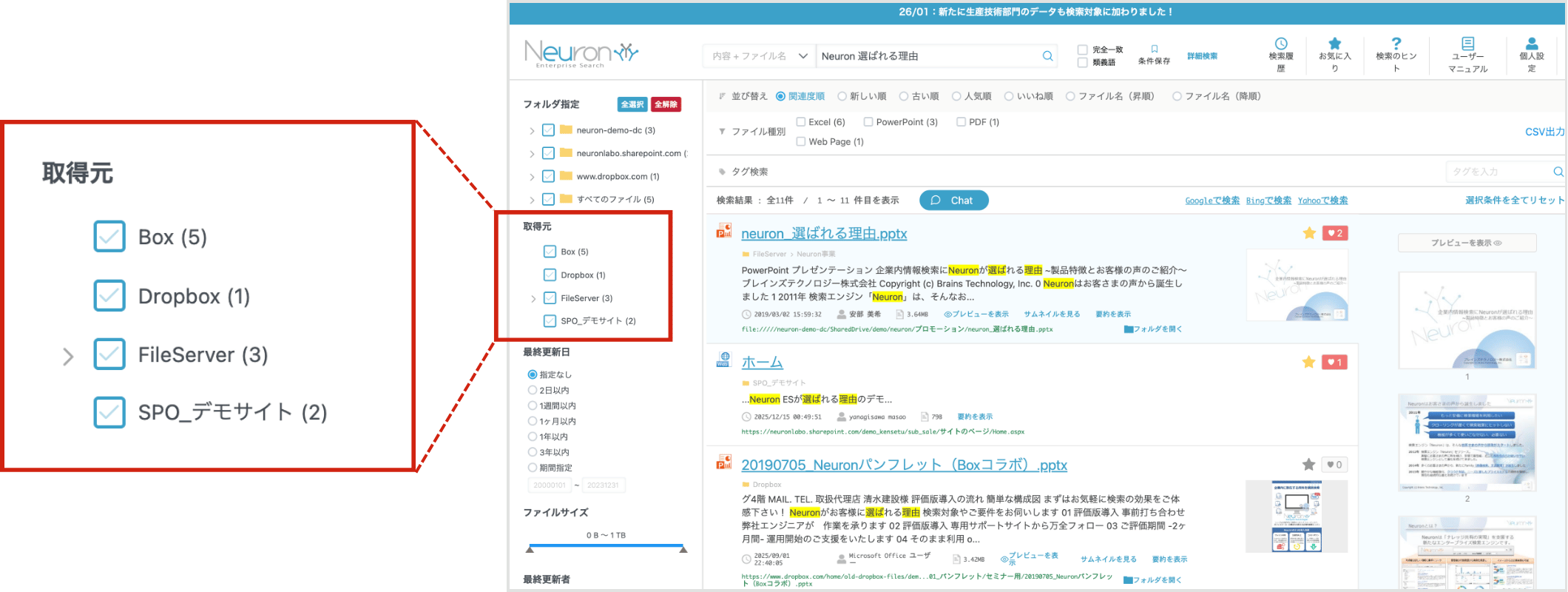Expand the すべてのファイル folder tree
The width and height of the screenshot is (1568, 592).
coord(532,200)
